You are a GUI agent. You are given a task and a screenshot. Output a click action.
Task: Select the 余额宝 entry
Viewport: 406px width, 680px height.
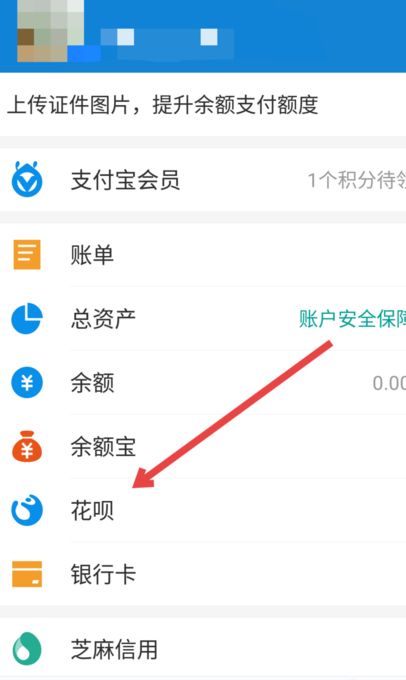tap(203, 446)
